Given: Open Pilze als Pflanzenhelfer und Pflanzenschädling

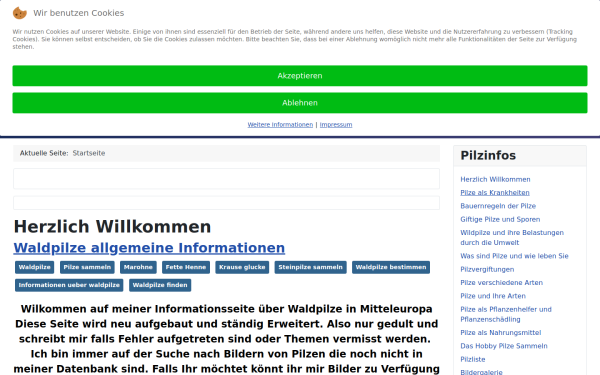Looking at the screenshot, I should click(x=506, y=314).
